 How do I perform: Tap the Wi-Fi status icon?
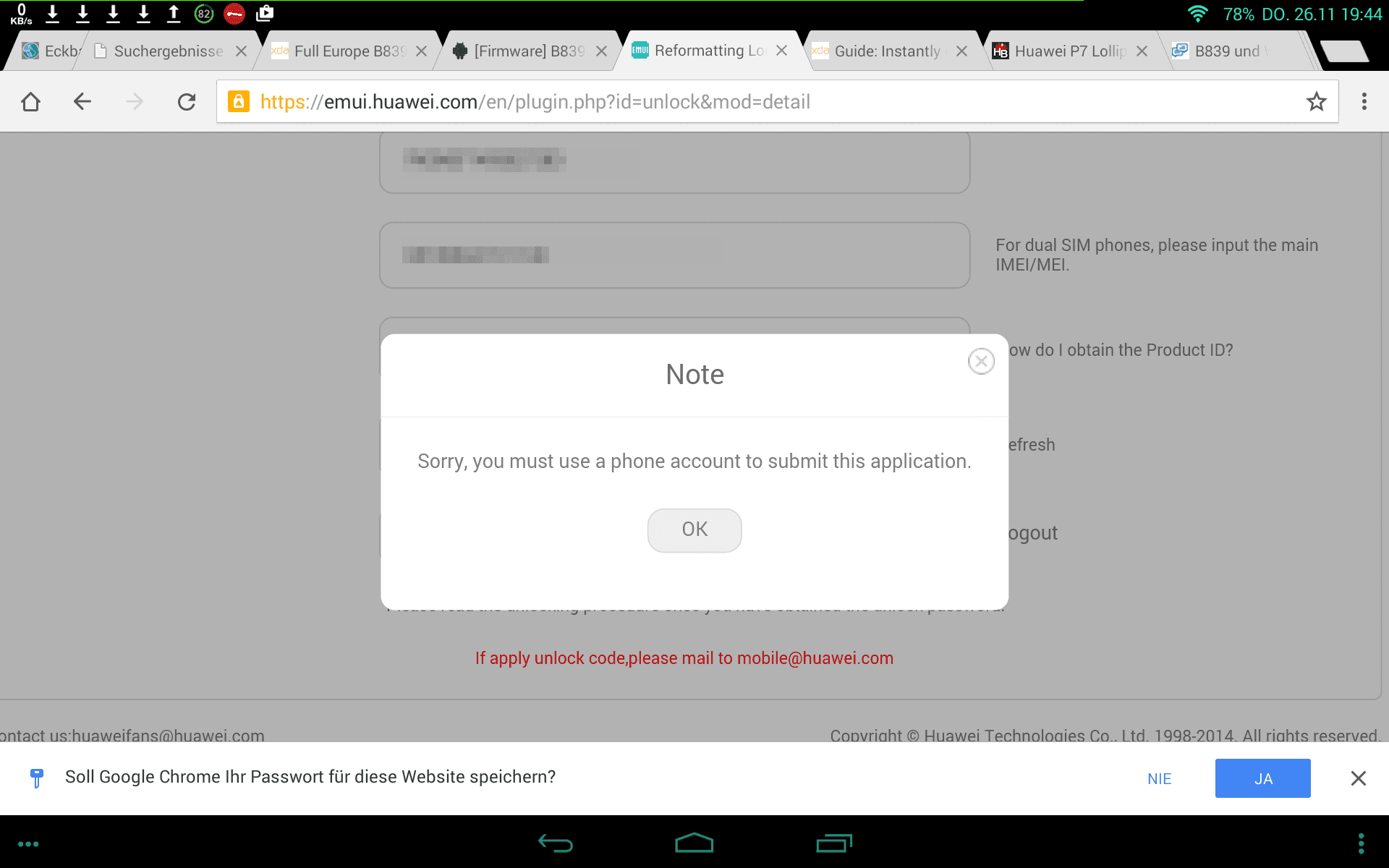[x=1198, y=14]
